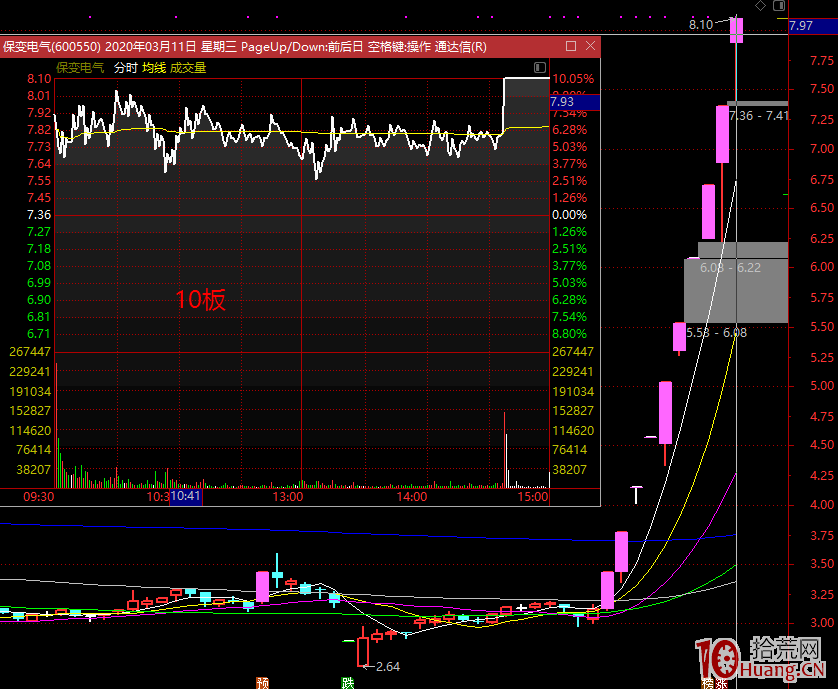Select the 均线 average line label
The height and width of the screenshot is (689, 838).
tap(154, 68)
